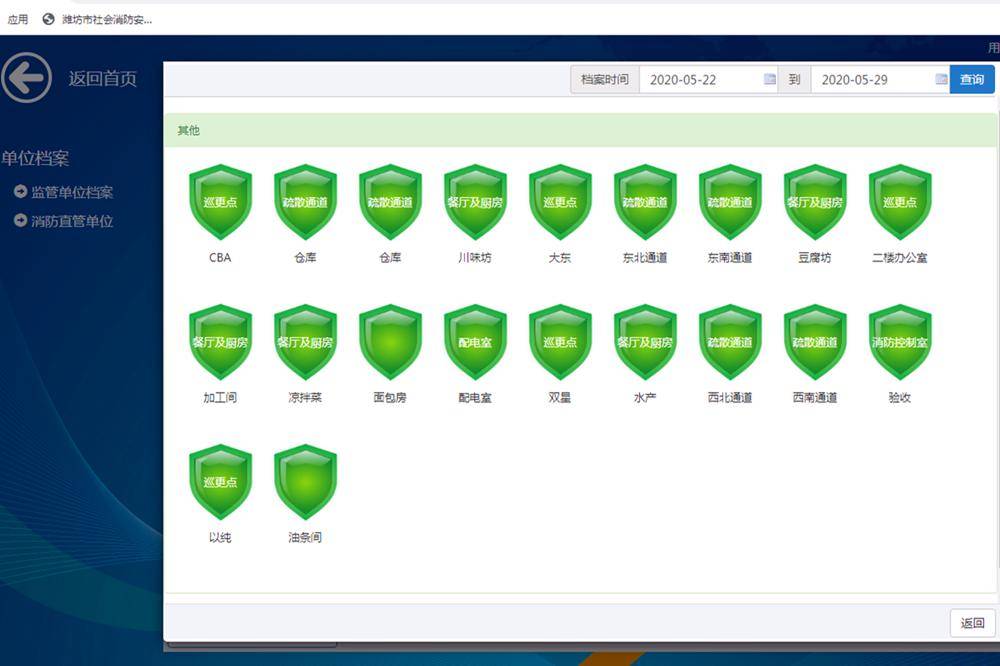The image size is (1000, 666).
Task: Select the 豆腐坊 shield icon
Action: pos(815,202)
